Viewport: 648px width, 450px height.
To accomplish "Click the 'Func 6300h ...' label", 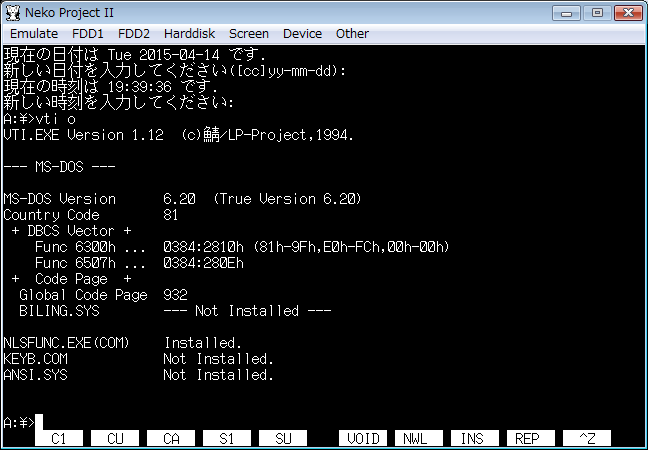I will pos(90,247).
